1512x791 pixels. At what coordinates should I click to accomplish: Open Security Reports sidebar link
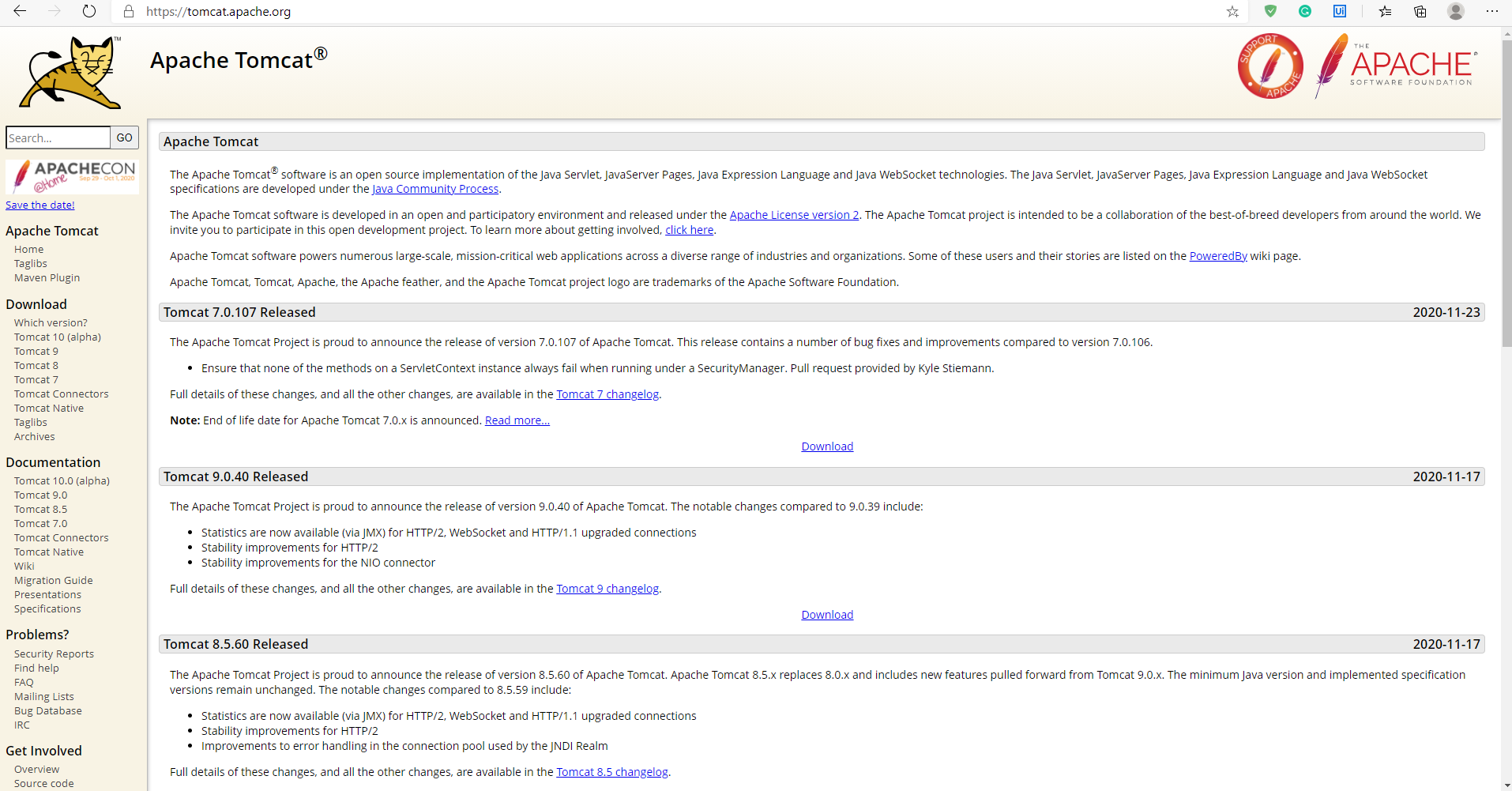[x=54, y=654]
